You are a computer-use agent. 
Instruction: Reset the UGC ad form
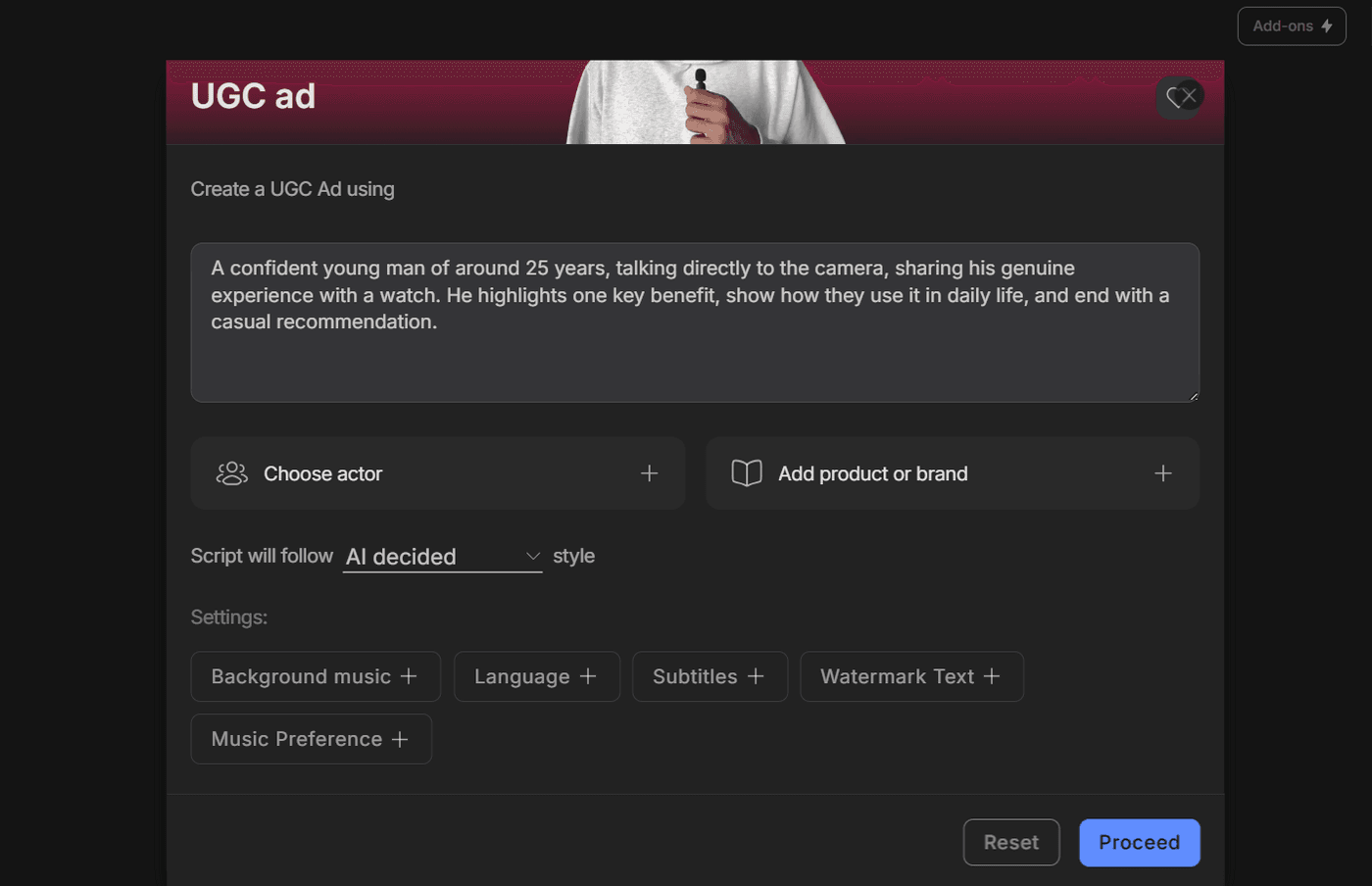[x=1011, y=842]
